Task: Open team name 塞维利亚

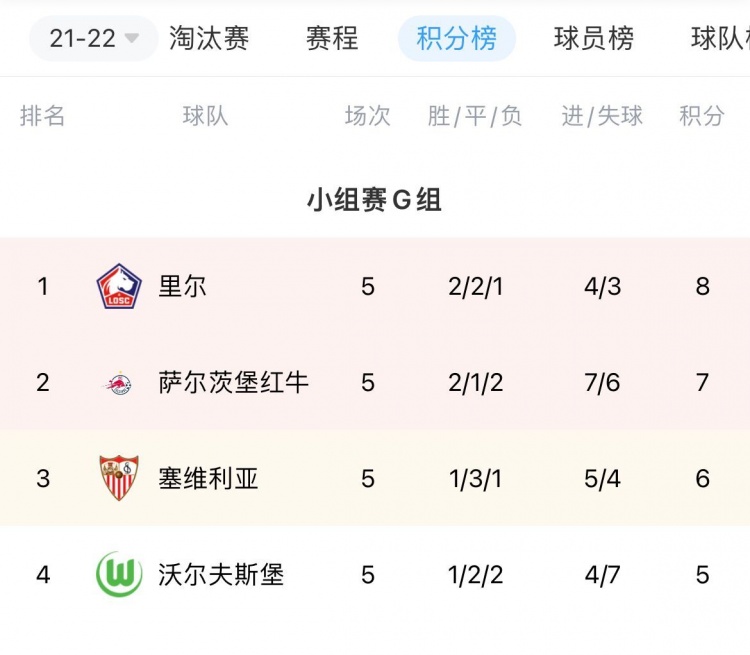Action: [208, 478]
